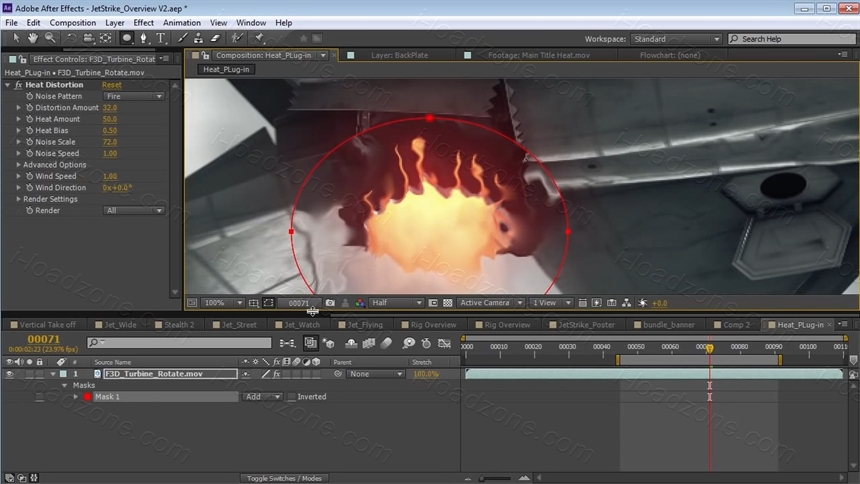Enable the draft 3D icon in timeline
Viewport: 860px width, 484px height.
[x=329, y=343]
